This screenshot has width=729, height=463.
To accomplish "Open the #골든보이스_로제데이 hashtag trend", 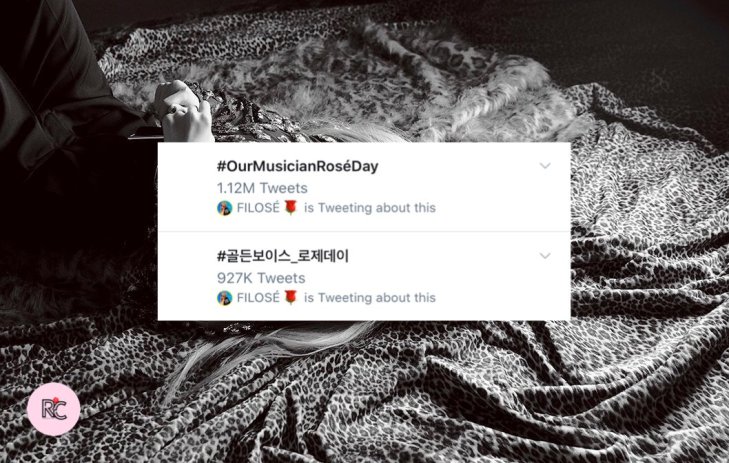I will click(x=283, y=256).
